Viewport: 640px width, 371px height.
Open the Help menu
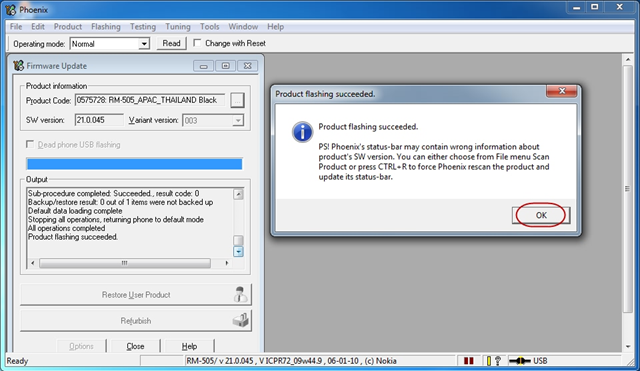pyautogui.click(x=276, y=27)
